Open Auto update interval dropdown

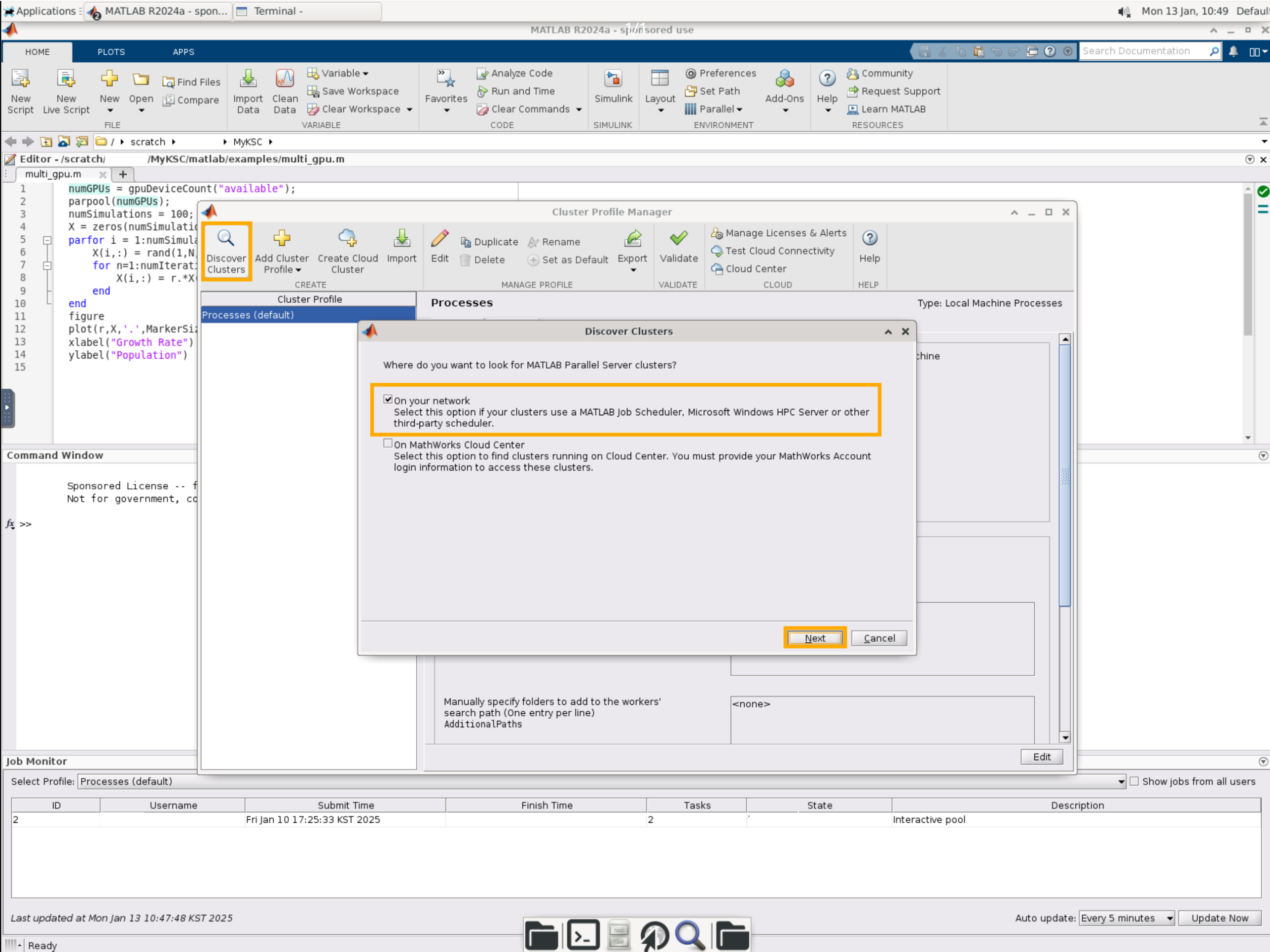click(1126, 918)
